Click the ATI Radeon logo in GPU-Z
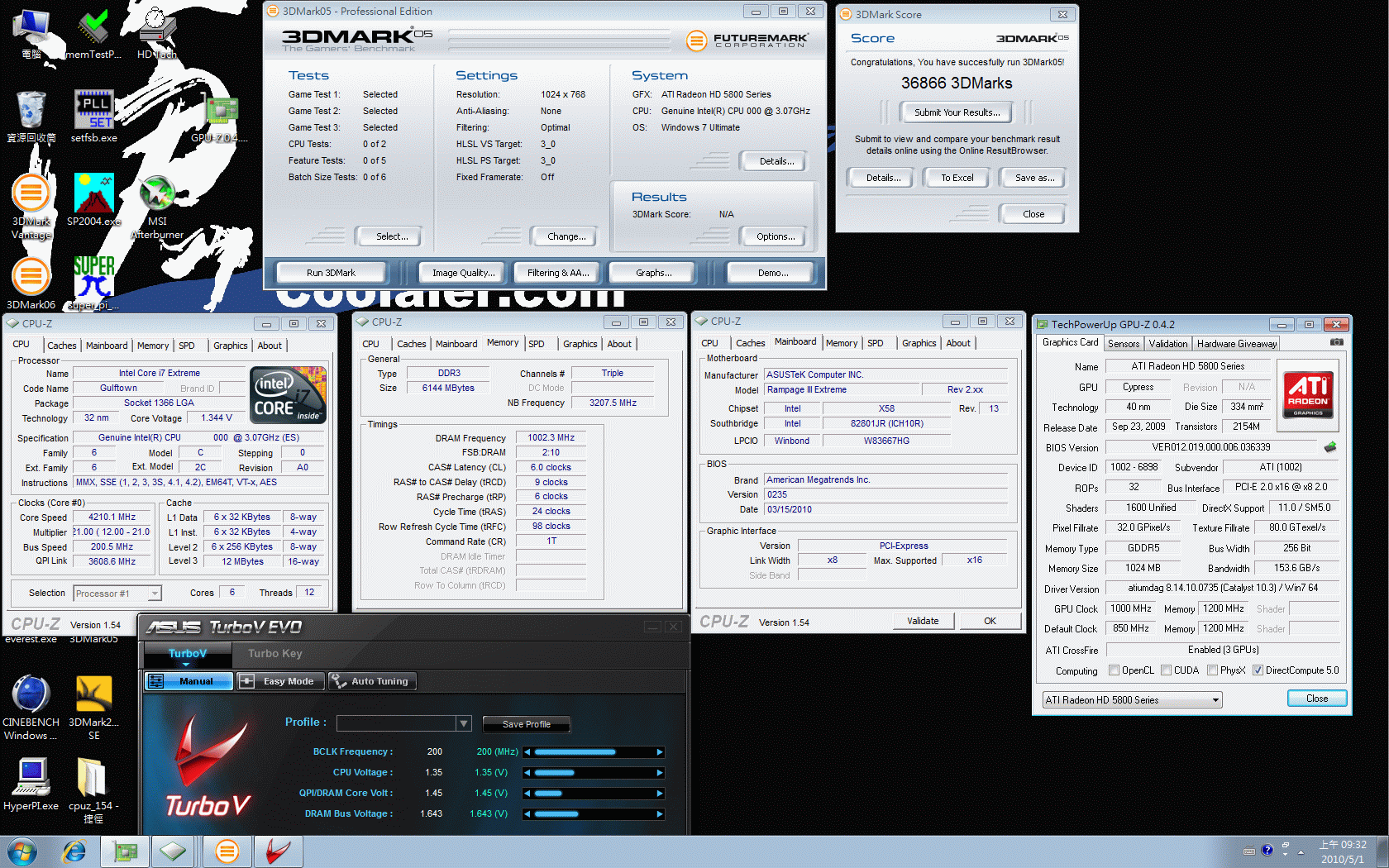1389x868 pixels. [1308, 394]
